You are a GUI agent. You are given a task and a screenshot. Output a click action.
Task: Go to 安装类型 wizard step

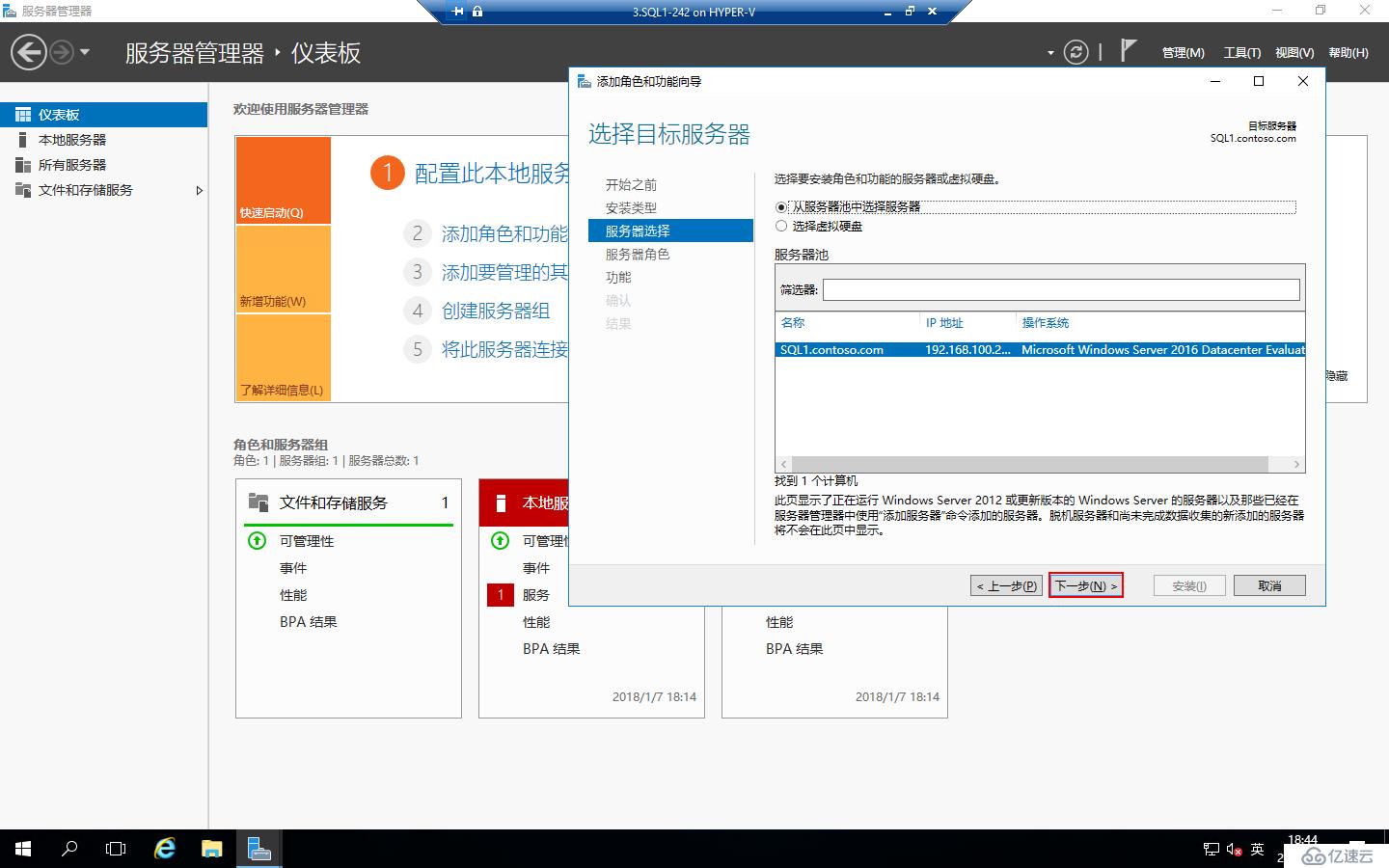(631, 207)
